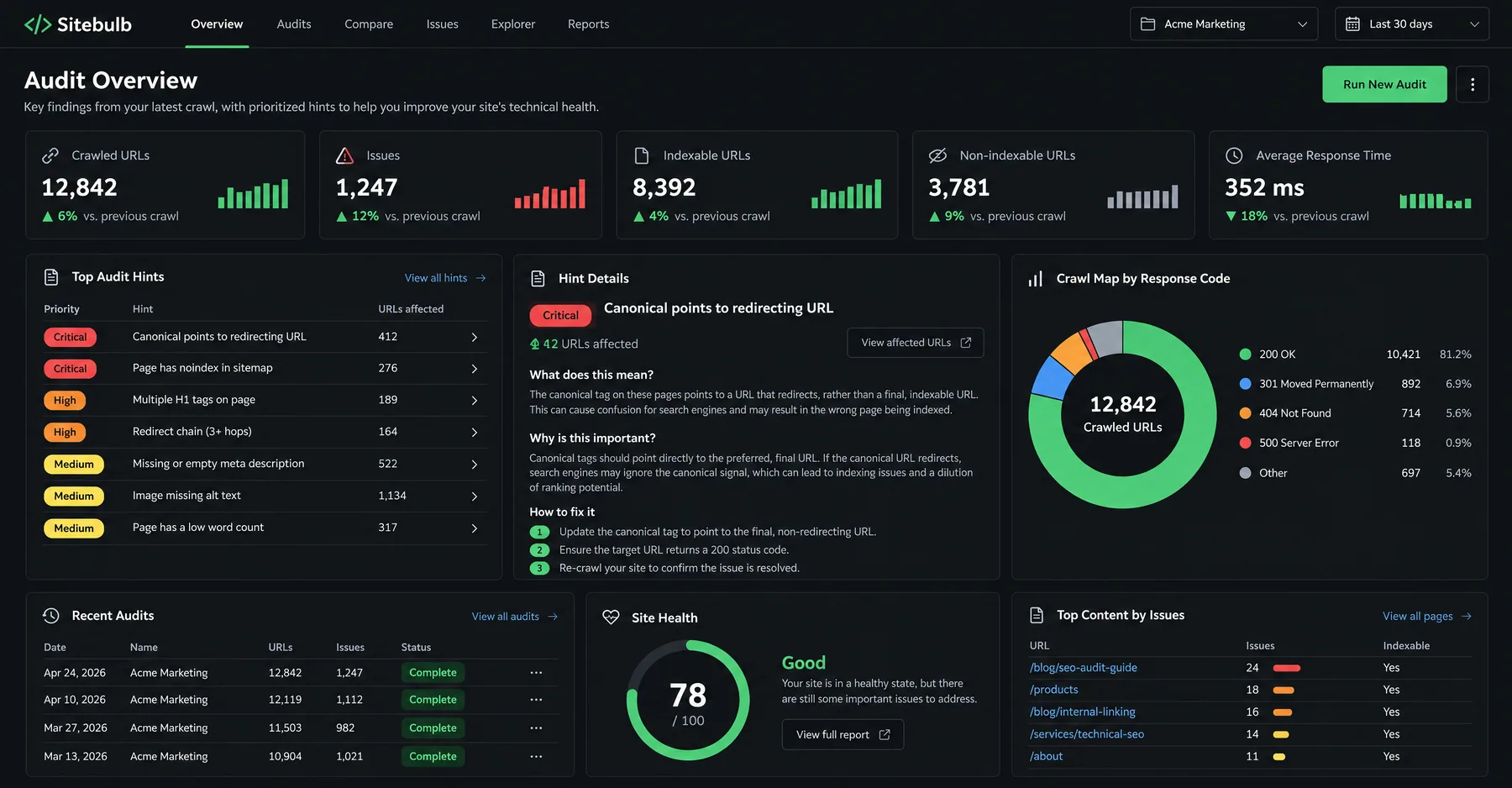Click the Average Response Time clock icon

1234,155
